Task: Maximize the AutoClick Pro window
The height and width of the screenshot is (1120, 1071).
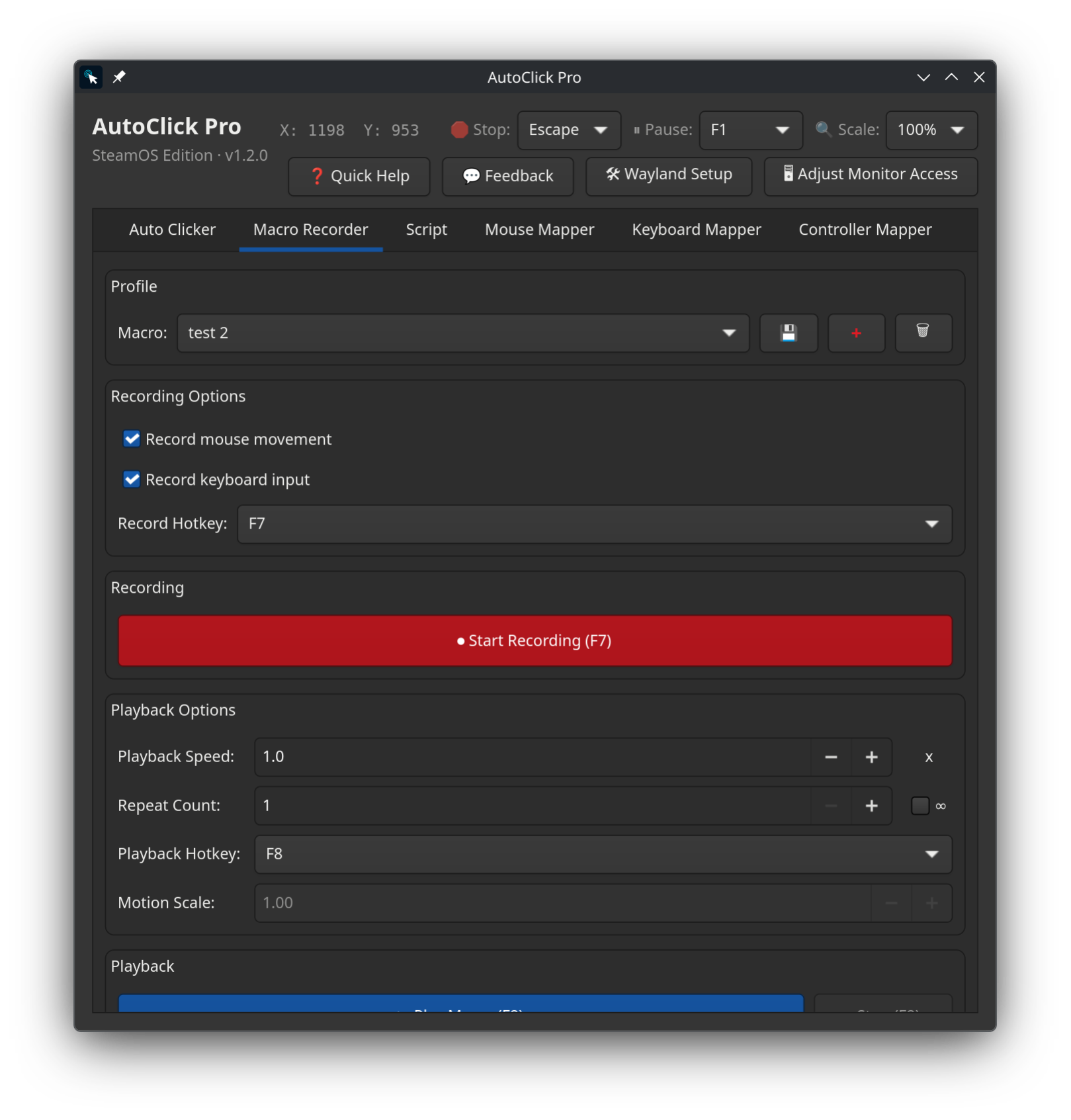Action: 951,77
